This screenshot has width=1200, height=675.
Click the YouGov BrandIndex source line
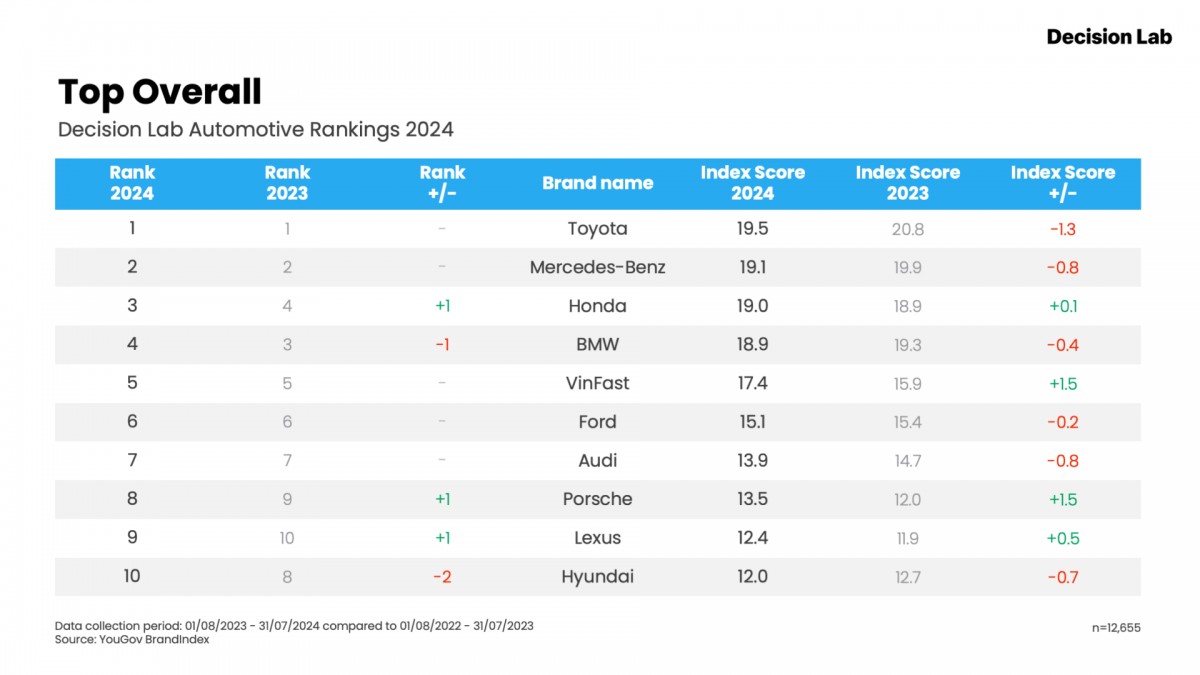132,640
